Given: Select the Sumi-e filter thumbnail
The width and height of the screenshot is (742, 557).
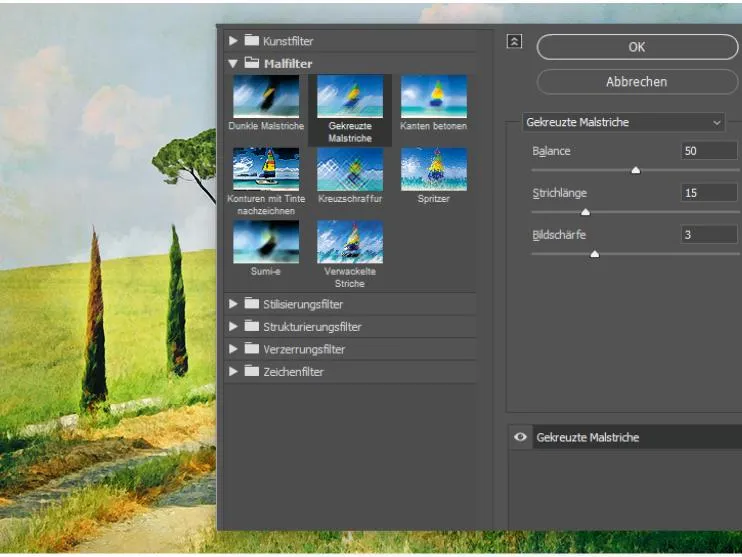Looking at the screenshot, I should [x=265, y=242].
